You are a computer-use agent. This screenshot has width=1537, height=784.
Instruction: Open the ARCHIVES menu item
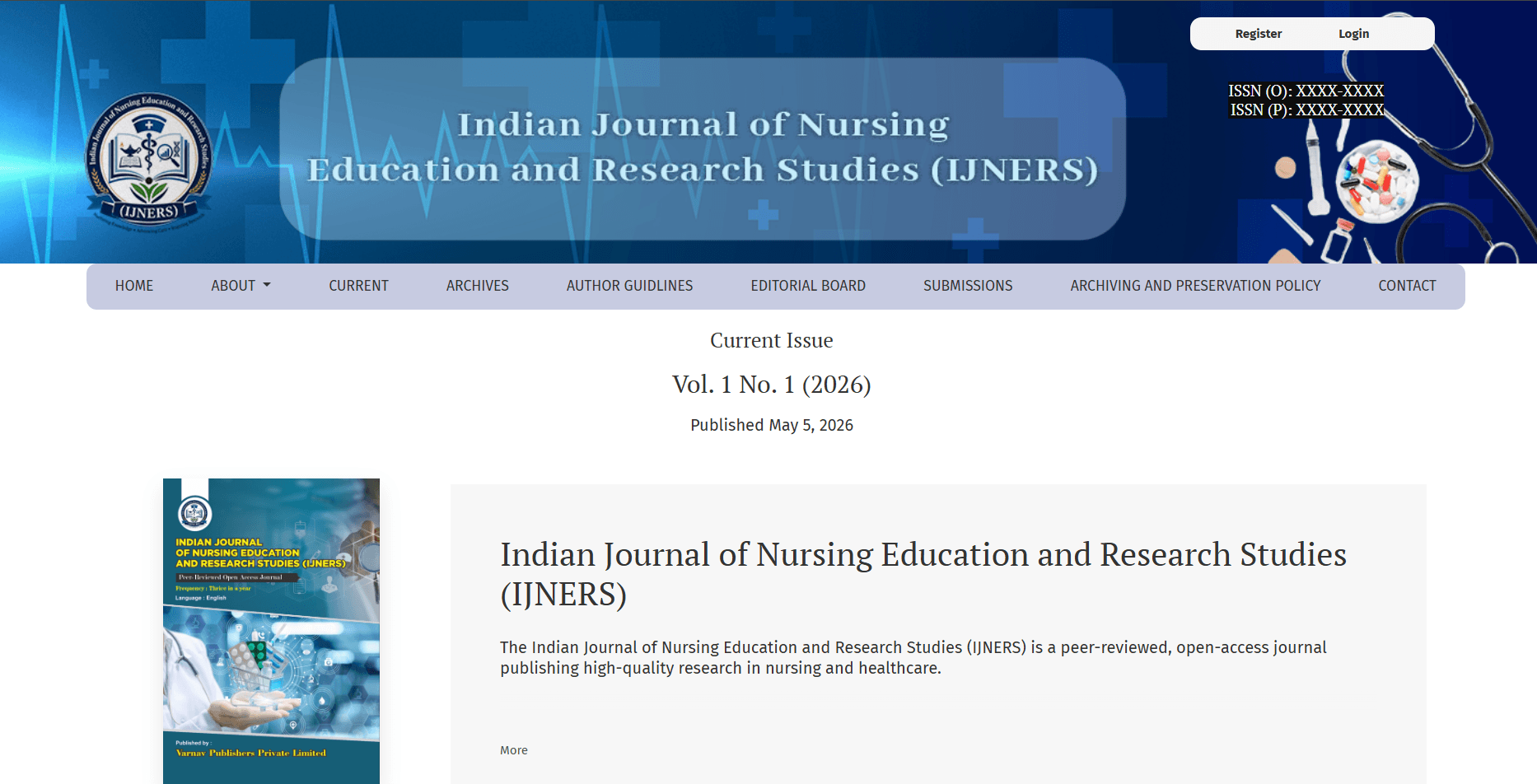point(478,286)
